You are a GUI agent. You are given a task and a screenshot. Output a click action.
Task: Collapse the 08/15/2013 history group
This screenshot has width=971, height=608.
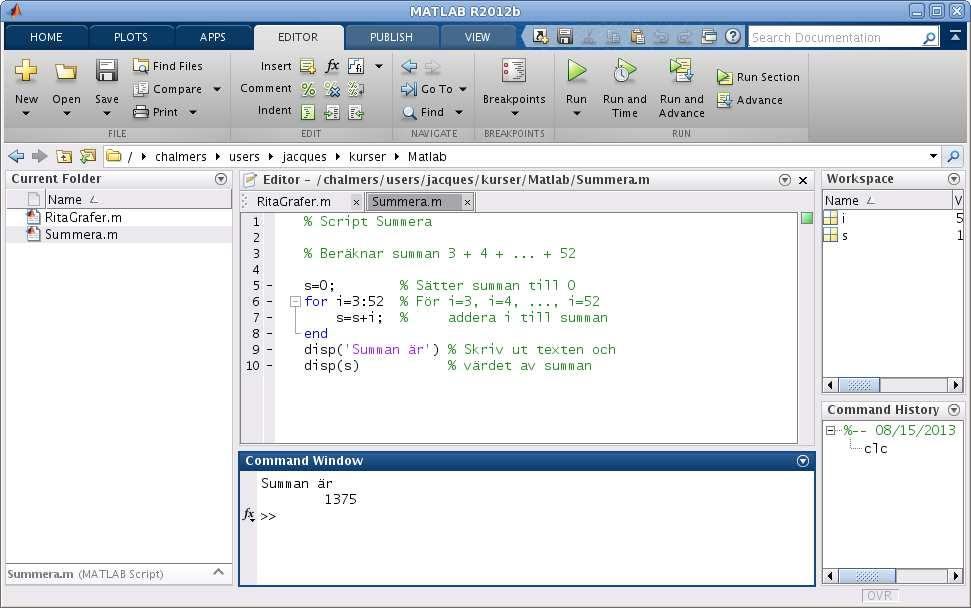tap(830, 430)
